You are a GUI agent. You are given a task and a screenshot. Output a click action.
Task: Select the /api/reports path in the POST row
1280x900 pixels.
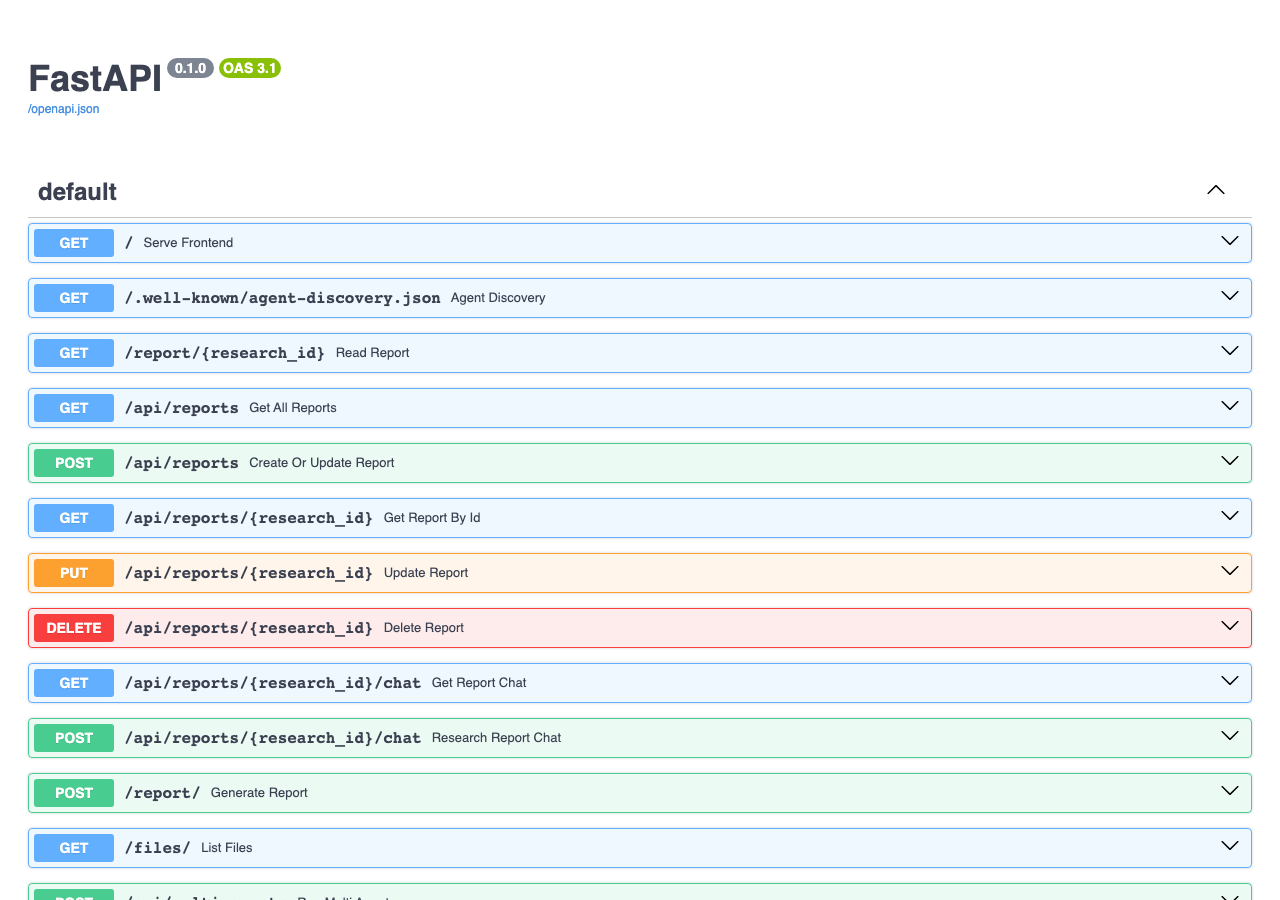click(181, 463)
